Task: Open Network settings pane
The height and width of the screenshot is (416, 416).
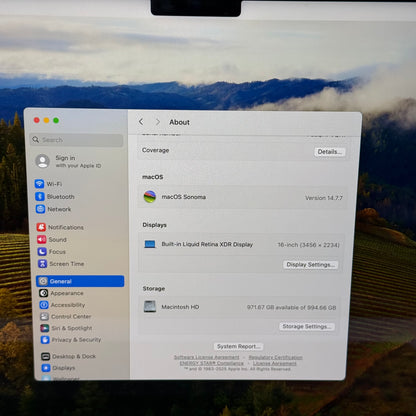Action: coord(53,209)
